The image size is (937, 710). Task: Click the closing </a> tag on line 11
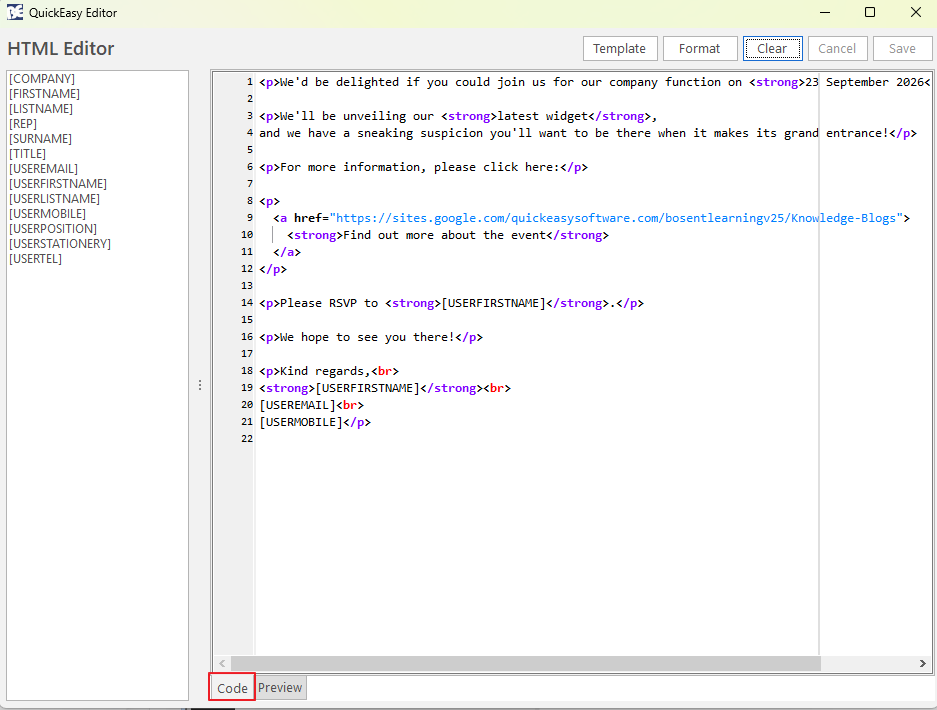click(287, 252)
